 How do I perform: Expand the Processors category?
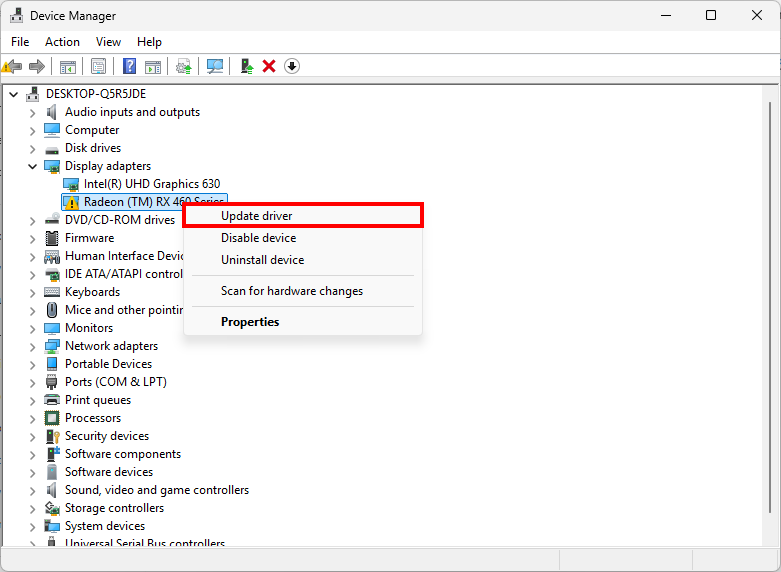point(32,418)
